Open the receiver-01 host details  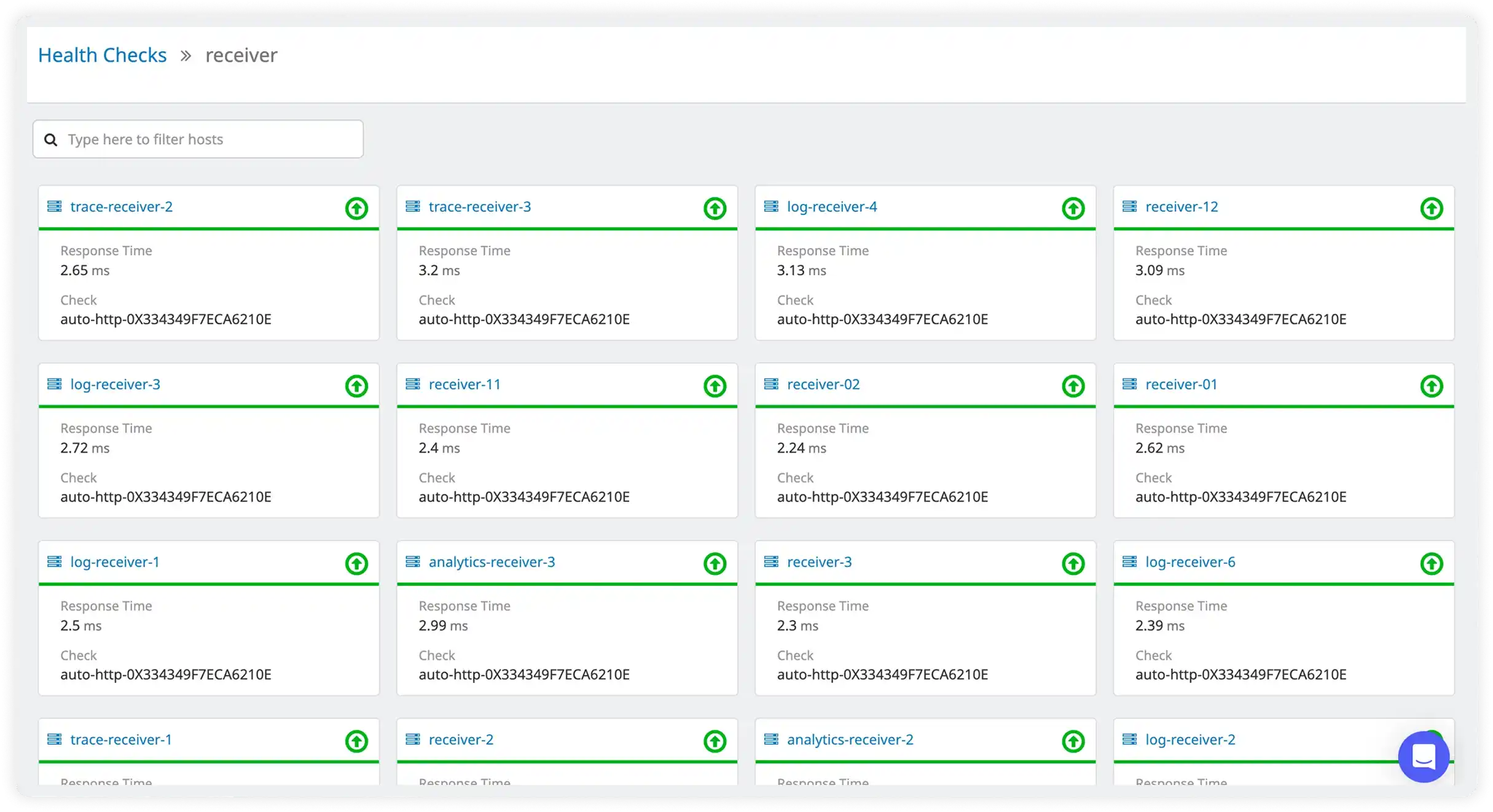point(1181,385)
